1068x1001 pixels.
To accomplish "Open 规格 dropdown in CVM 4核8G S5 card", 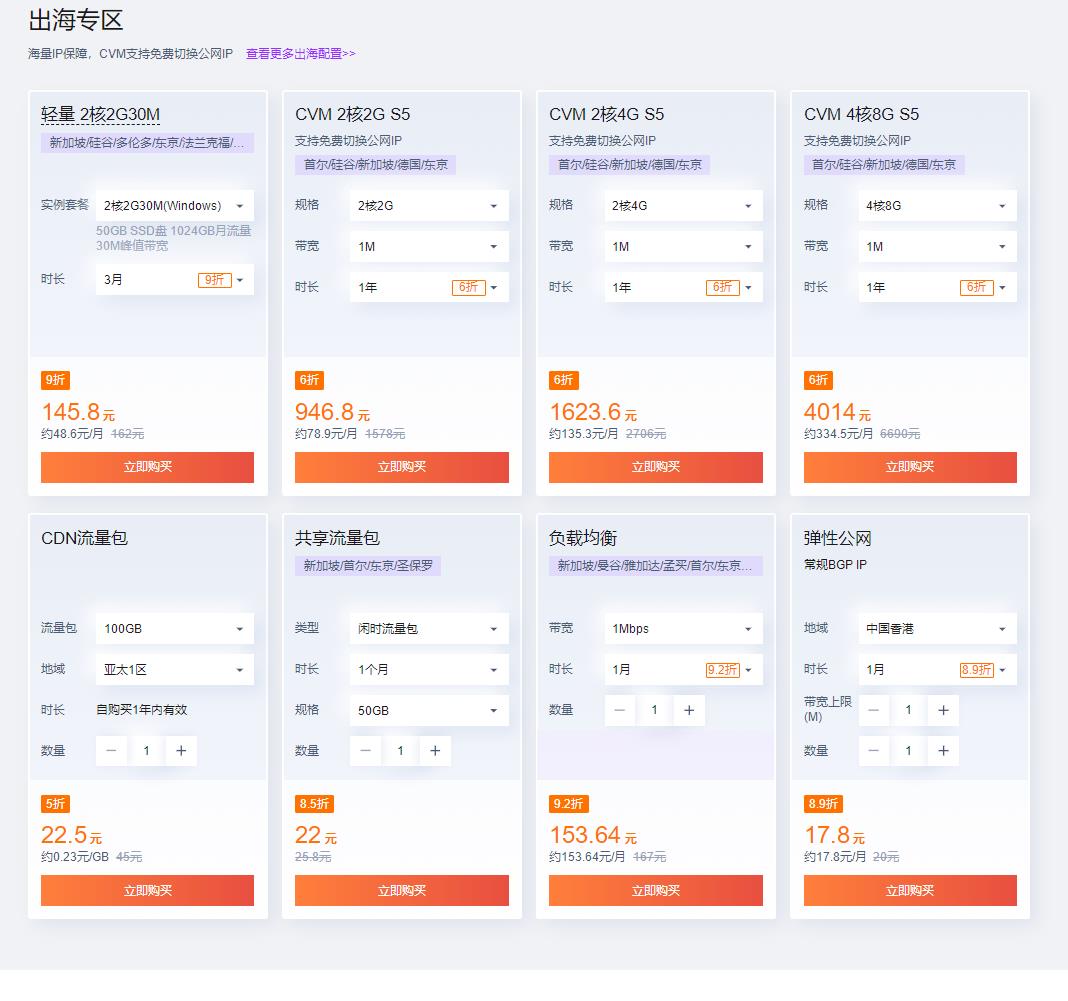I will click(937, 206).
